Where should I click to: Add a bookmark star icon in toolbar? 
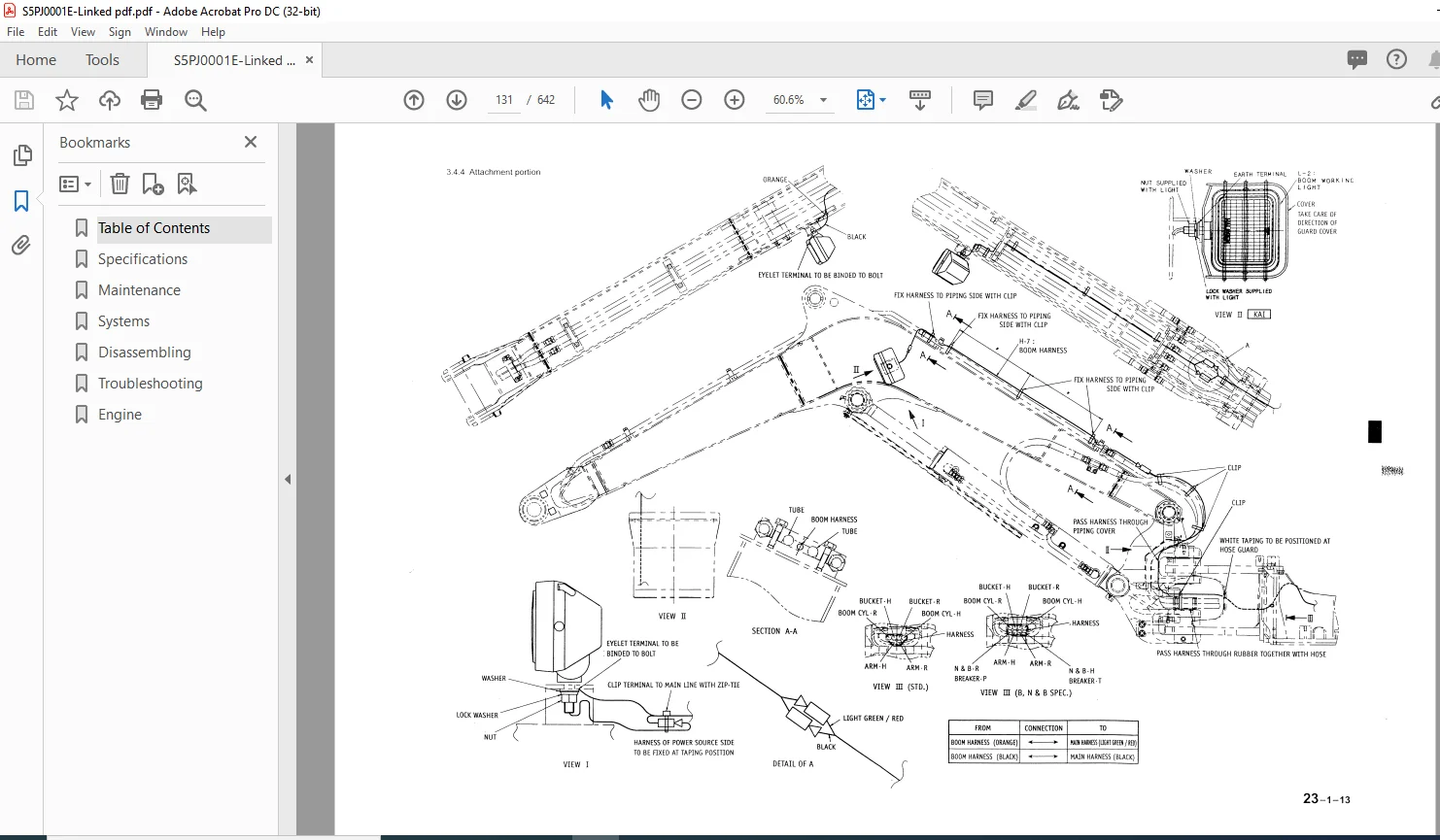tap(67, 100)
